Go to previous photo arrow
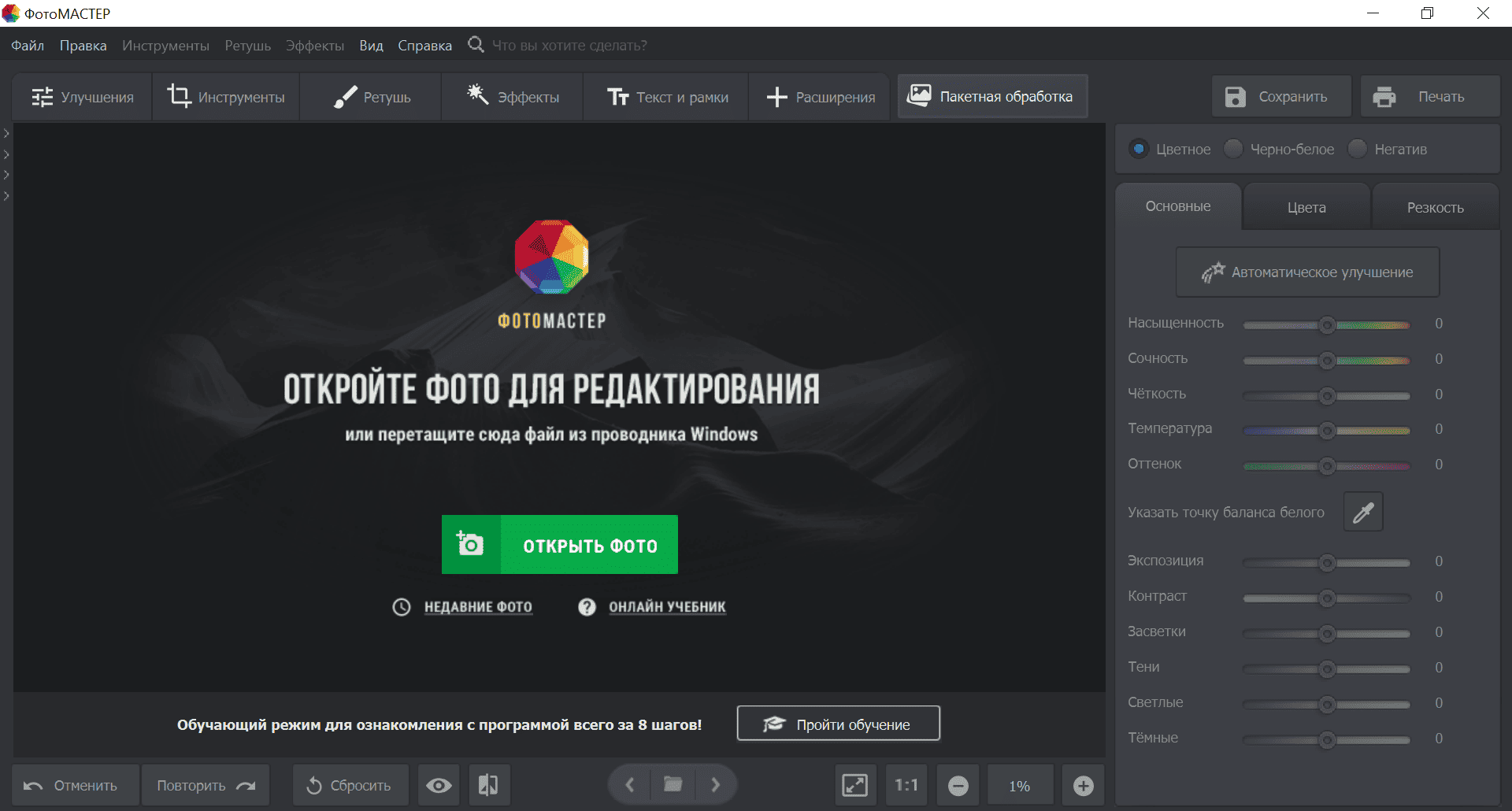Screen dimensions: 1512x811 [630, 784]
